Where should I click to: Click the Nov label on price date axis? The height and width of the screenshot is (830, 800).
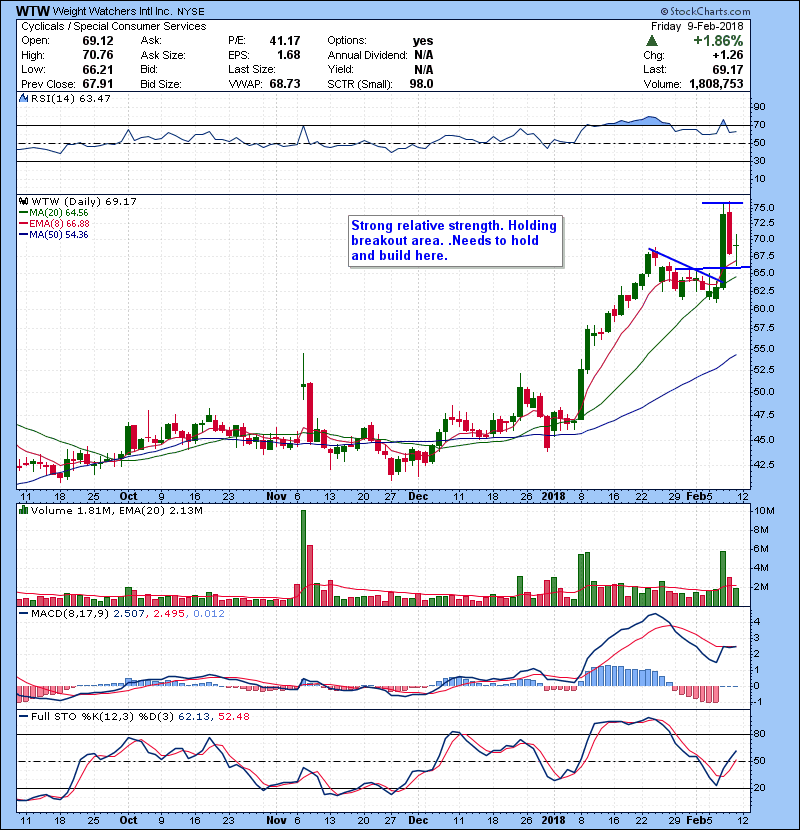[x=276, y=497]
